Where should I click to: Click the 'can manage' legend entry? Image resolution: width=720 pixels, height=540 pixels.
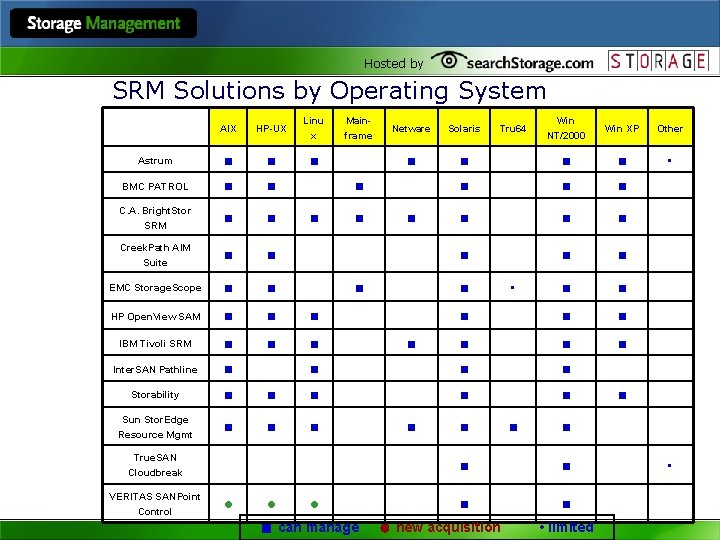(x=310, y=528)
